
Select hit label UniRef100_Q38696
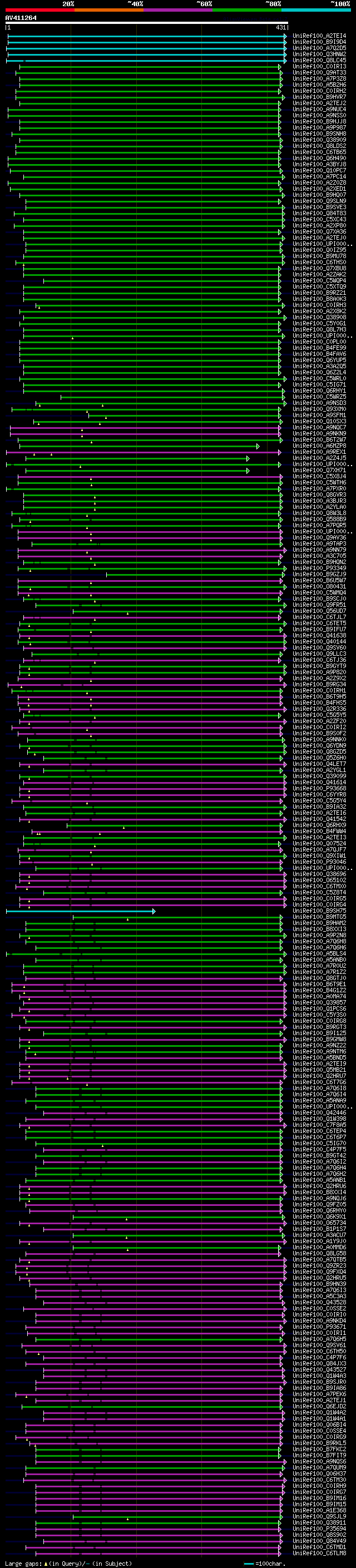(319, 874)
